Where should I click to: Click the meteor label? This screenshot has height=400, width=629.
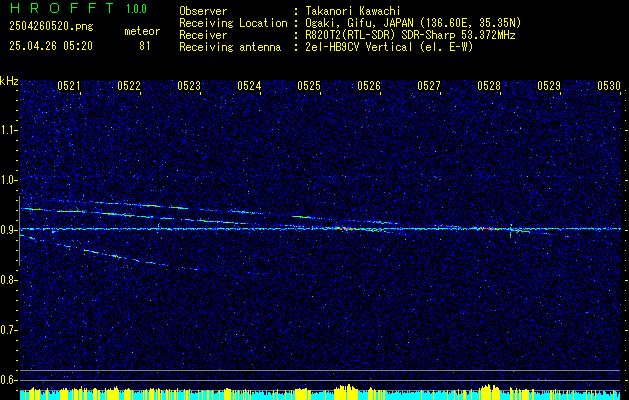142,31
